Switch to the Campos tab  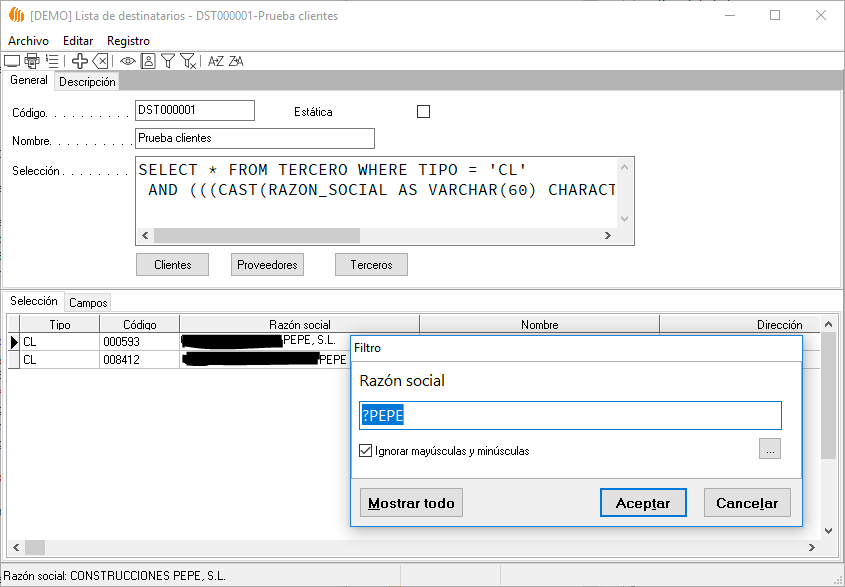(88, 302)
